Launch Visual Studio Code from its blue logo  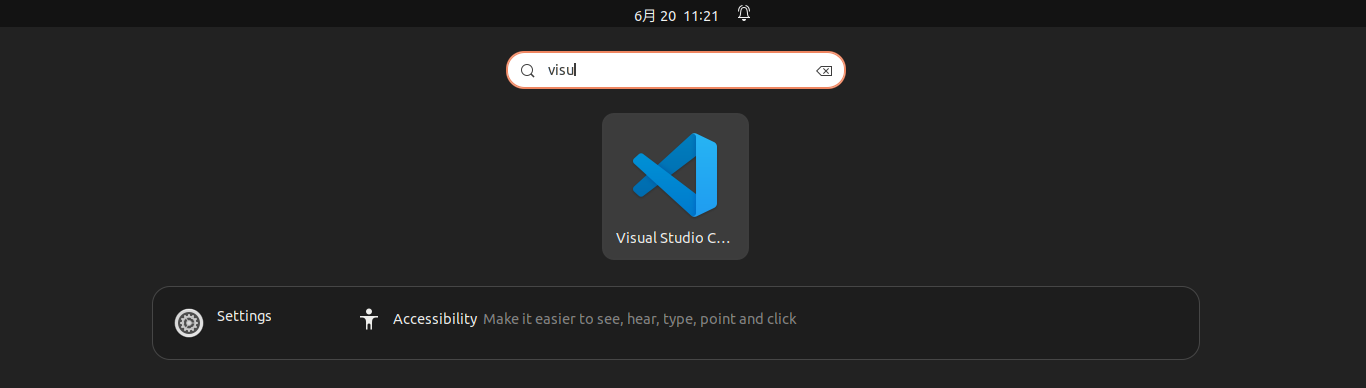coord(675,175)
